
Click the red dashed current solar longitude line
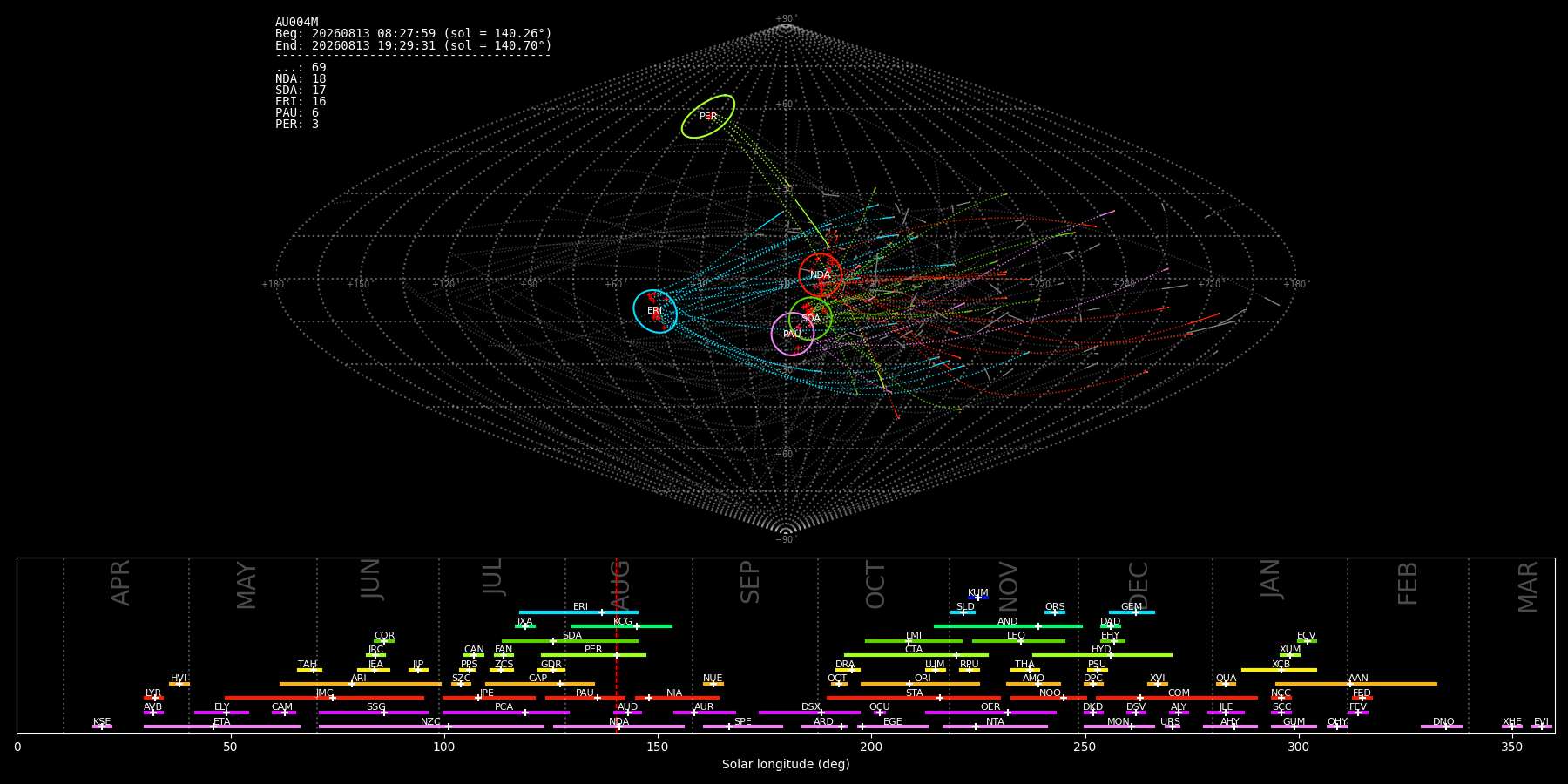[617, 645]
